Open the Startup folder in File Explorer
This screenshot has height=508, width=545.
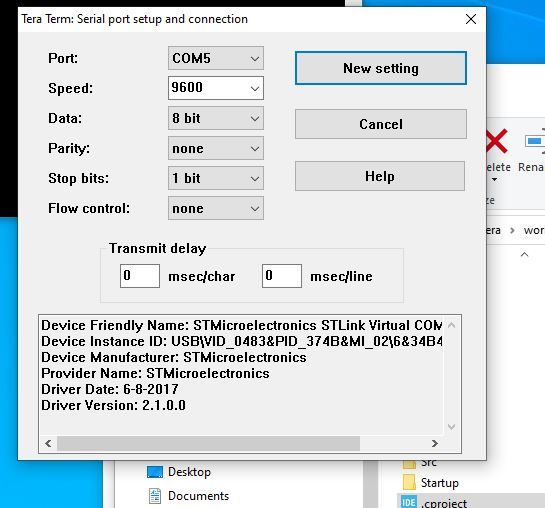431,483
